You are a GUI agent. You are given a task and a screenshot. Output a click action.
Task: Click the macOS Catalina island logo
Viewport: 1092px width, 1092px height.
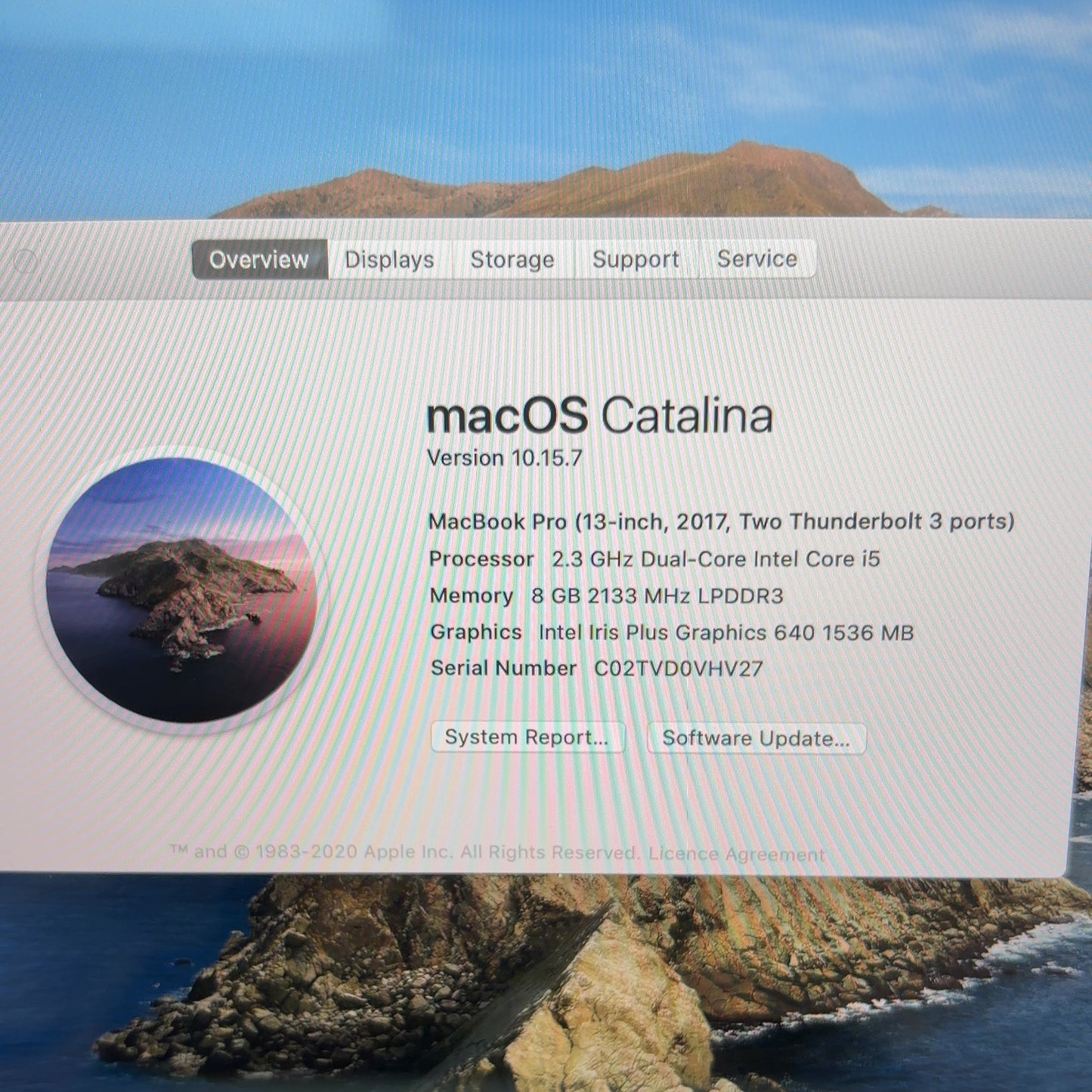click(x=181, y=590)
